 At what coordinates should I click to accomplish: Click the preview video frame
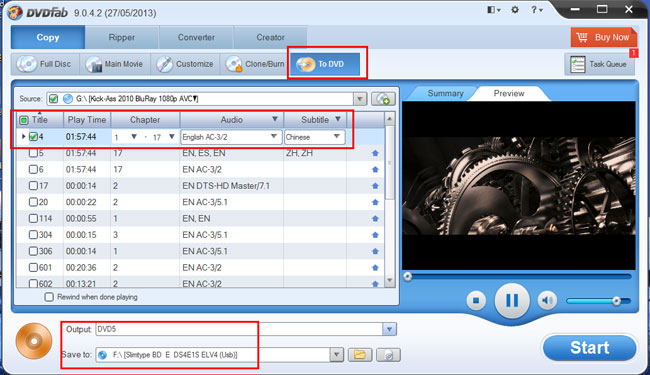click(519, 186)
